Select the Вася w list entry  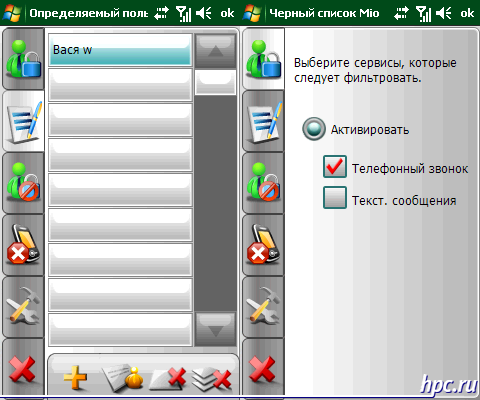click(120, 50)
